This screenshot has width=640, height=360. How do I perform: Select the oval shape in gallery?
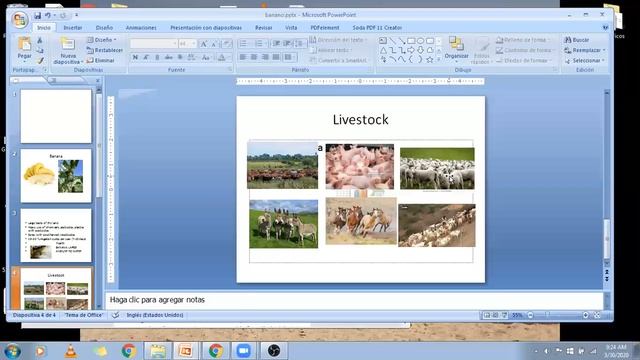tap(420, 41)
